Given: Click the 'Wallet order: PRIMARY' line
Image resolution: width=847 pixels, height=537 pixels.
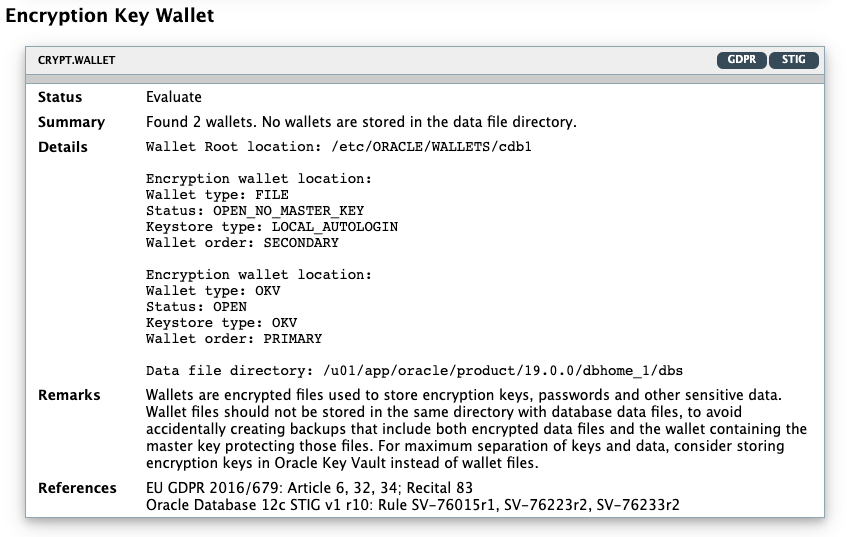Looking at the screenshot, I should 234,339.
